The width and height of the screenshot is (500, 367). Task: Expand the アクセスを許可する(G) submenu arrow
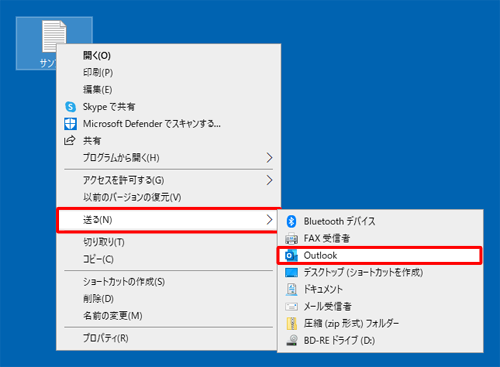[x=269, y=180]
